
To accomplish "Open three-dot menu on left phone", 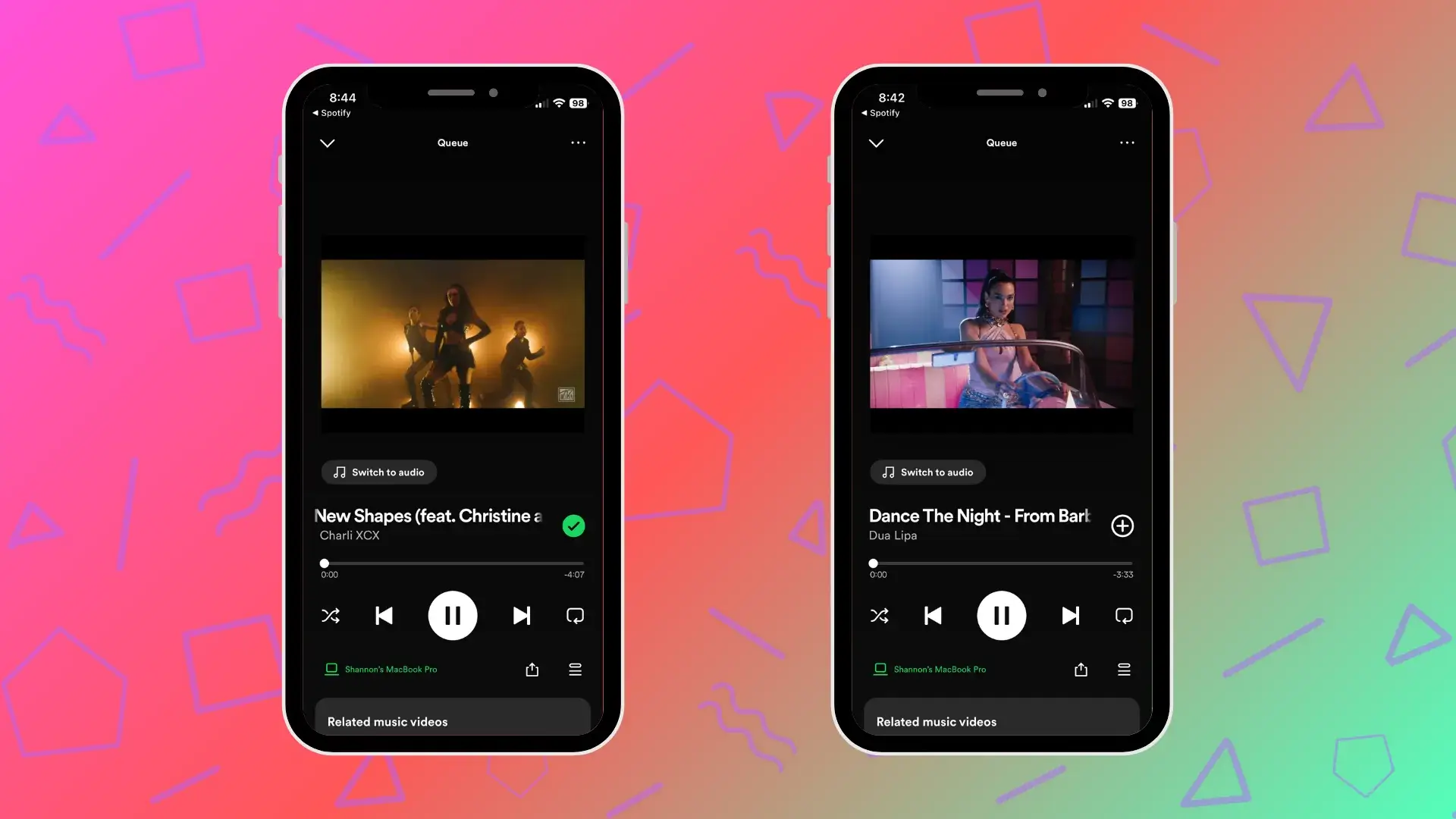I will pyautogui.click(x=578, y=143).
